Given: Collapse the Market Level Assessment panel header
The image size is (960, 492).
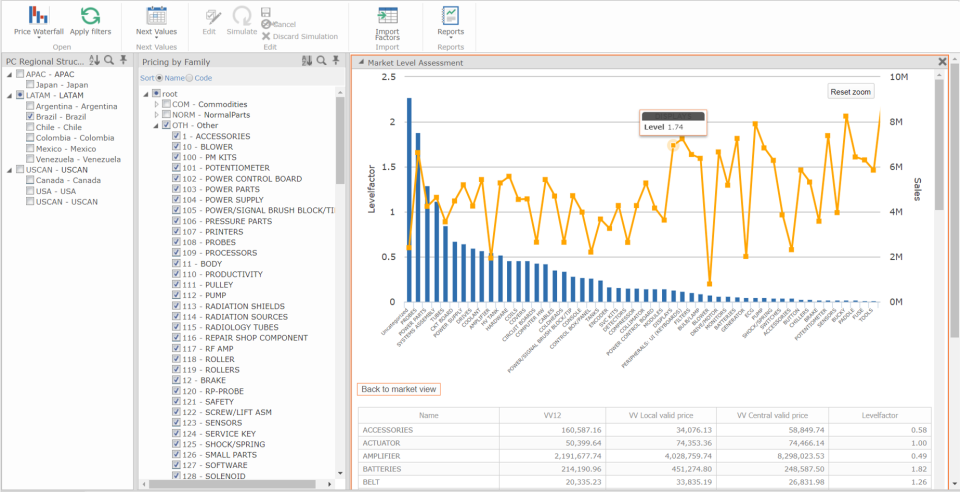Looking at the screenshot, I should click(x=361, y=62).
